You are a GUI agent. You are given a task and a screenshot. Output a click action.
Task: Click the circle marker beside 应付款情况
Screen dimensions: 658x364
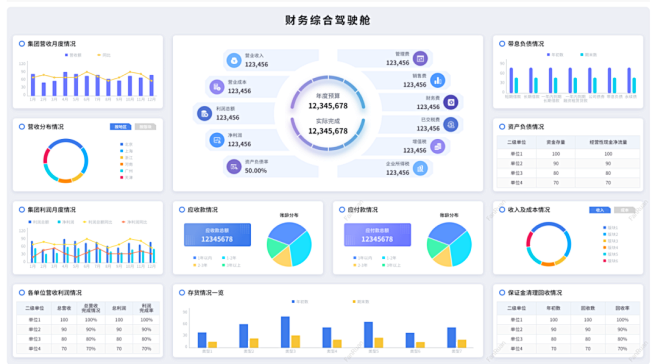pos(342,209)
